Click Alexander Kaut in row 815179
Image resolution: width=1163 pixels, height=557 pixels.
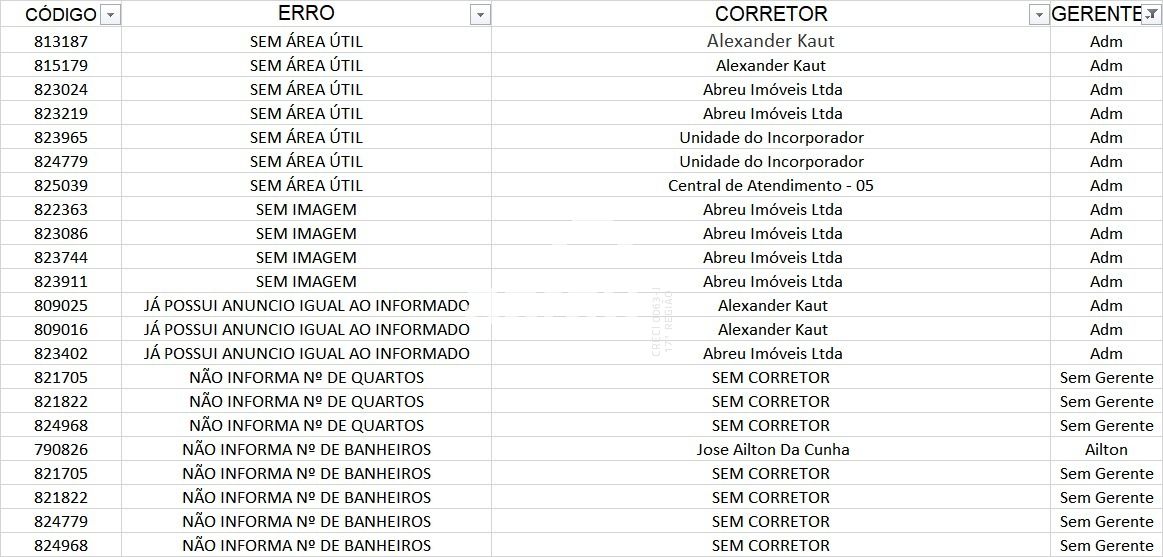click(x=771, y=65)
